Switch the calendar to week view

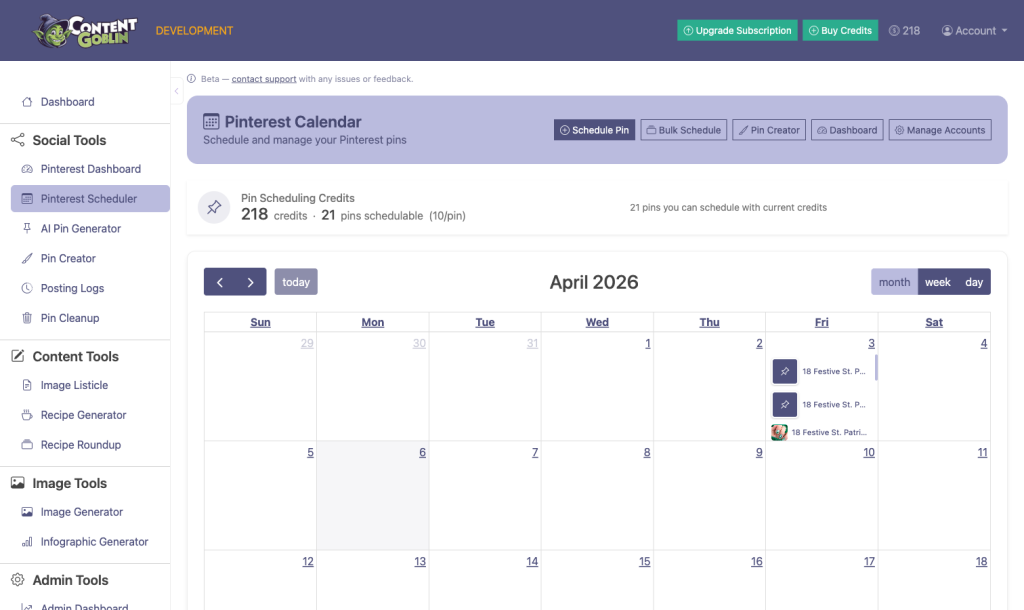(938, 282)
